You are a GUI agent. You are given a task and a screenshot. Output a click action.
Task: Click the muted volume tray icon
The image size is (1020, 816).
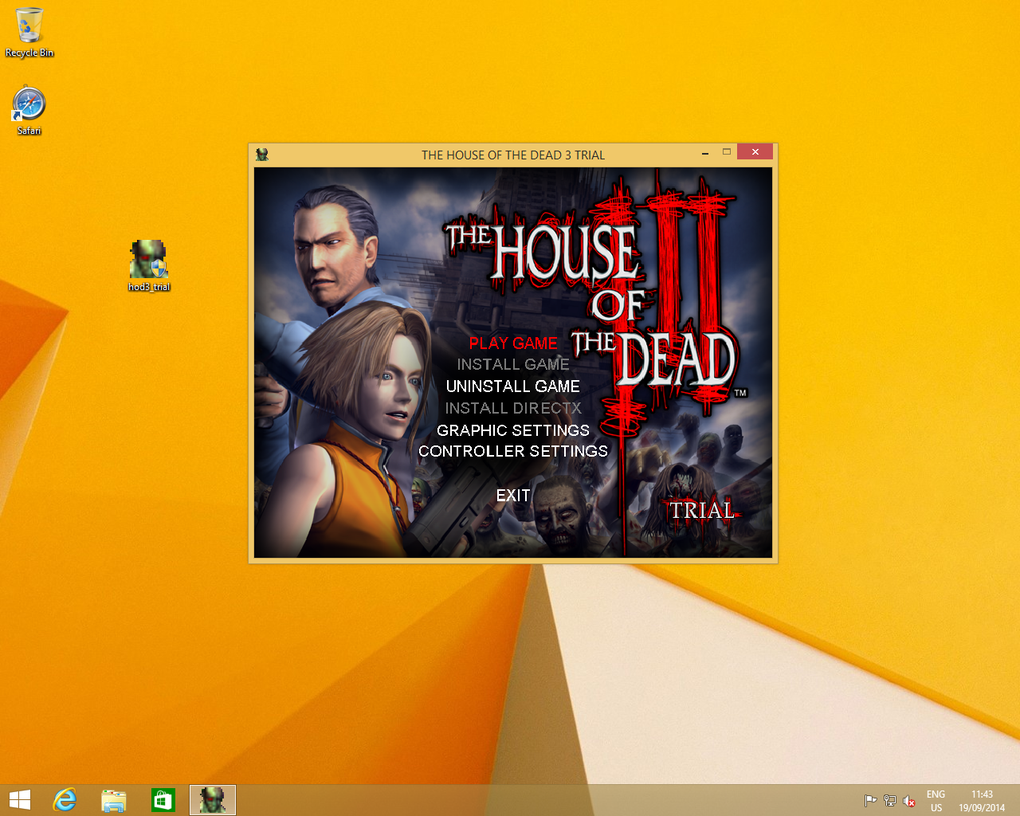coord(909,800)
